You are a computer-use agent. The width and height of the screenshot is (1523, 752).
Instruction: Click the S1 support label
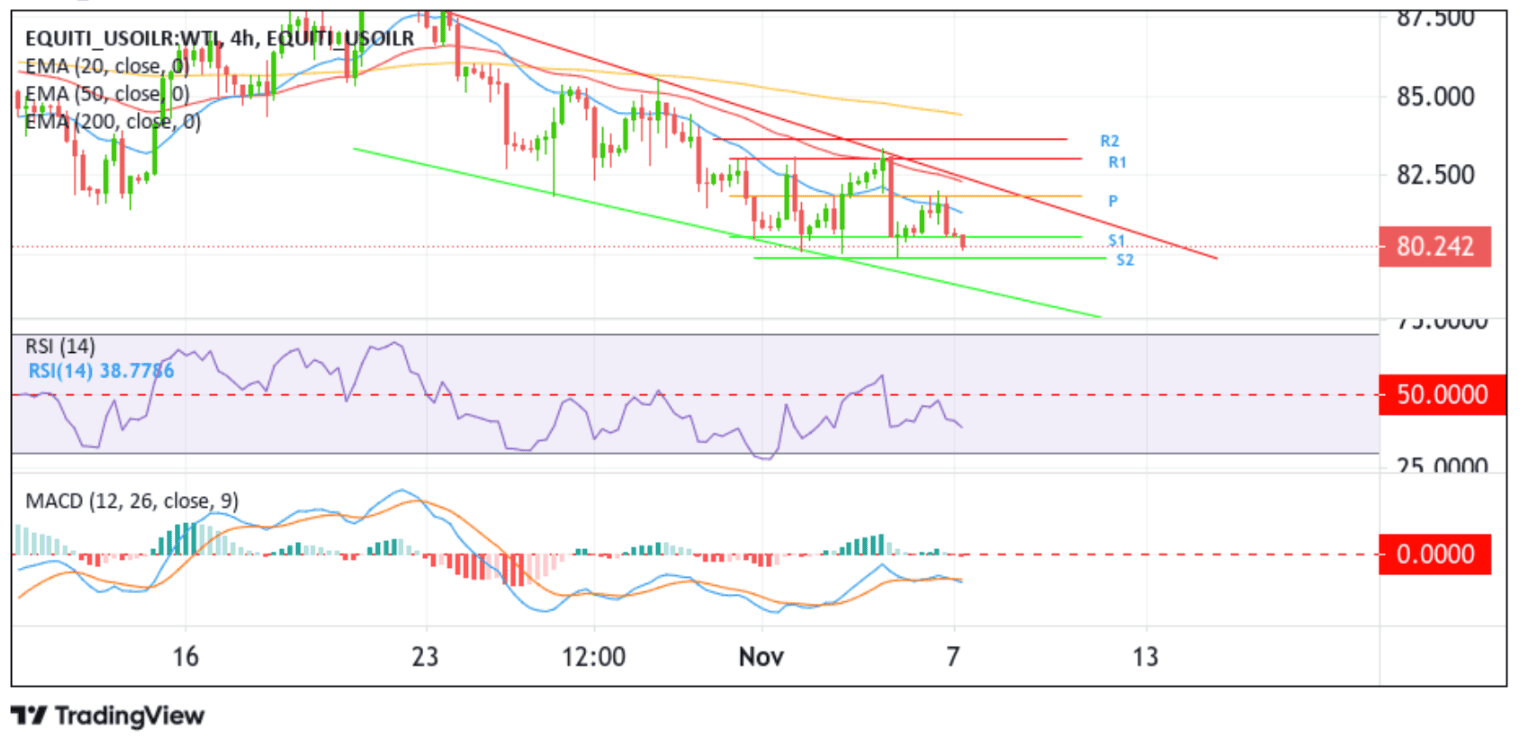pos(1116,241)
